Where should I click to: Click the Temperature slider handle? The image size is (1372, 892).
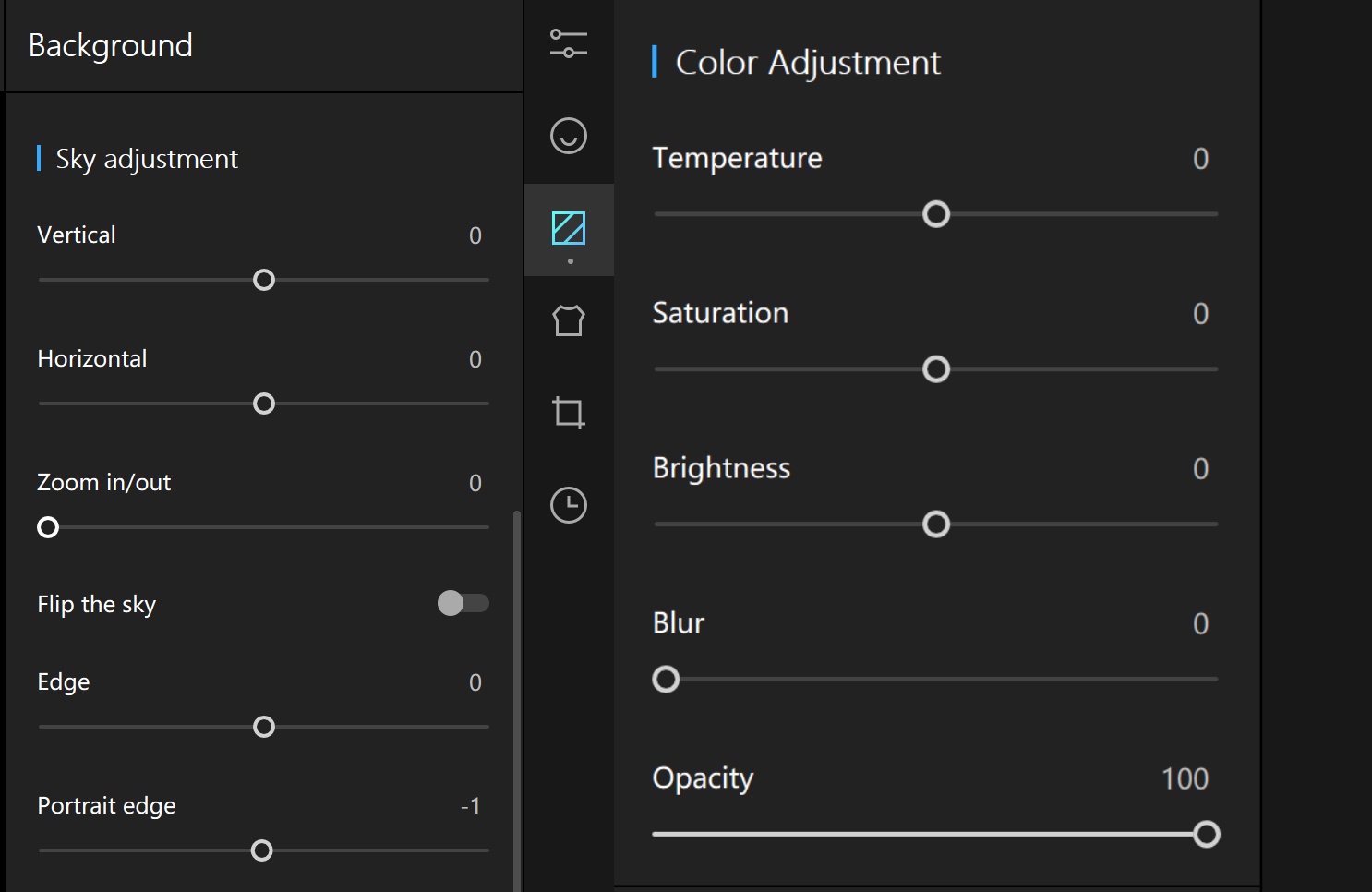click(936, 214)
